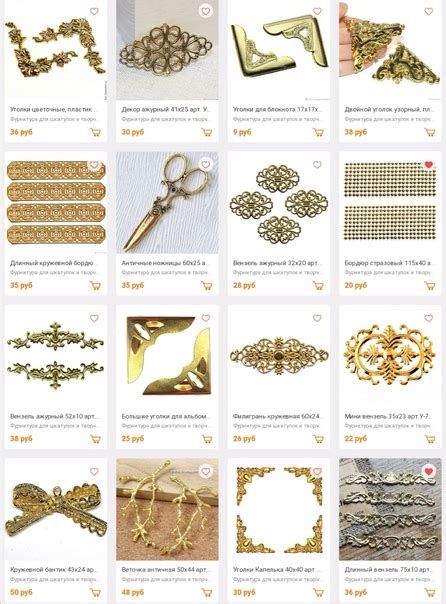Add Мини вензель 35x23 to cart

tap(430, 439)
